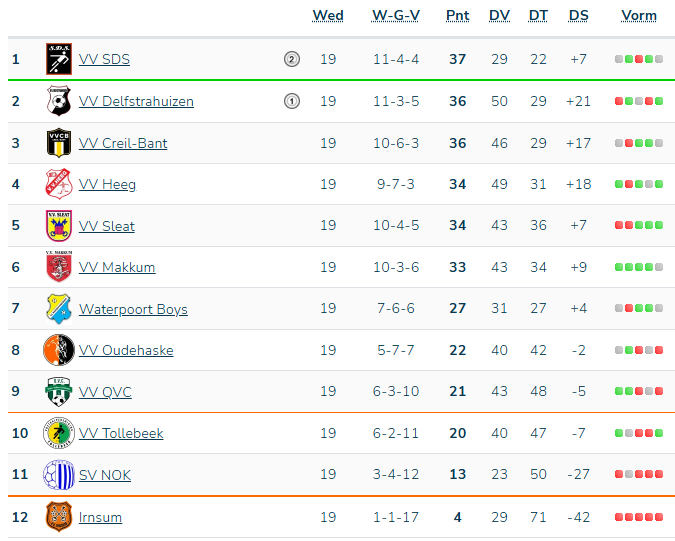Click the period badge 1 next to VV Delfstrahuizen

[x=292, y=101]
